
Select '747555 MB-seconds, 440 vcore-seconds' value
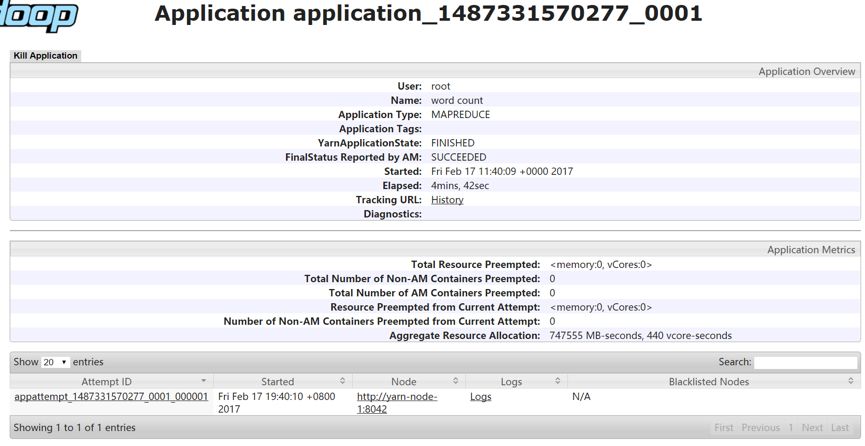point(640,335)
